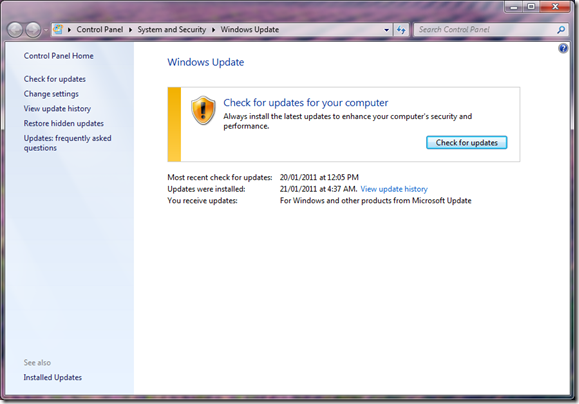The width and height of the screenshot is (579, 404).
Task: Click the 'Updates were installed:' label
Action: click(x=206, y=189)
